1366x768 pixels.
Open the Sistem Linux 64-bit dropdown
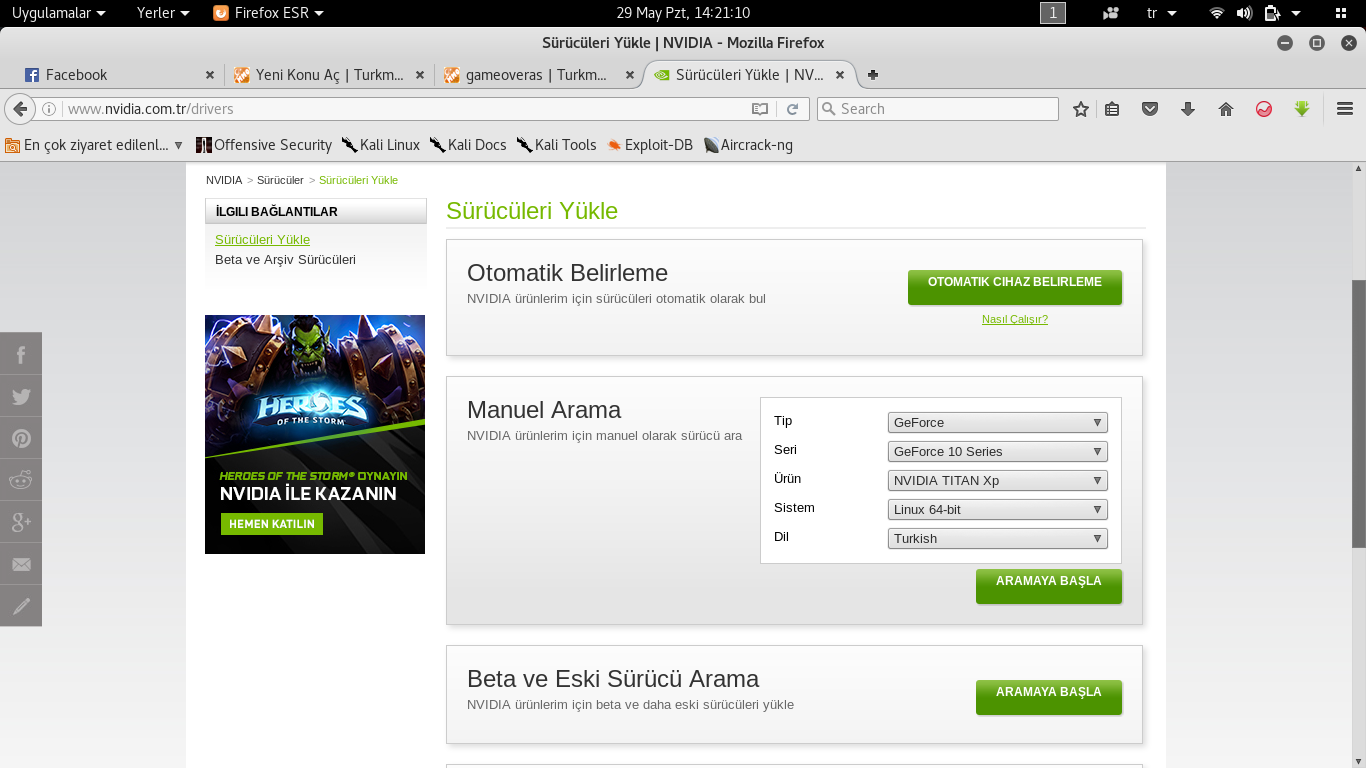998,509
